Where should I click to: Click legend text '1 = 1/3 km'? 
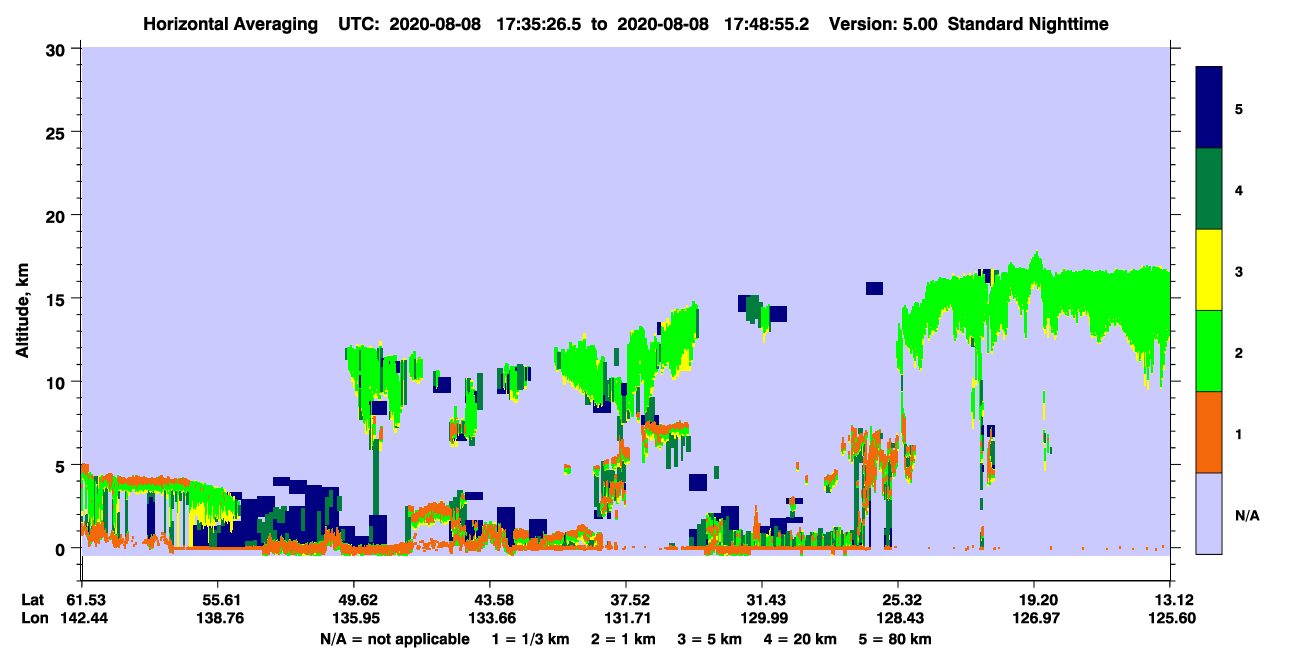pyautogui.click(x=531, y=639)
